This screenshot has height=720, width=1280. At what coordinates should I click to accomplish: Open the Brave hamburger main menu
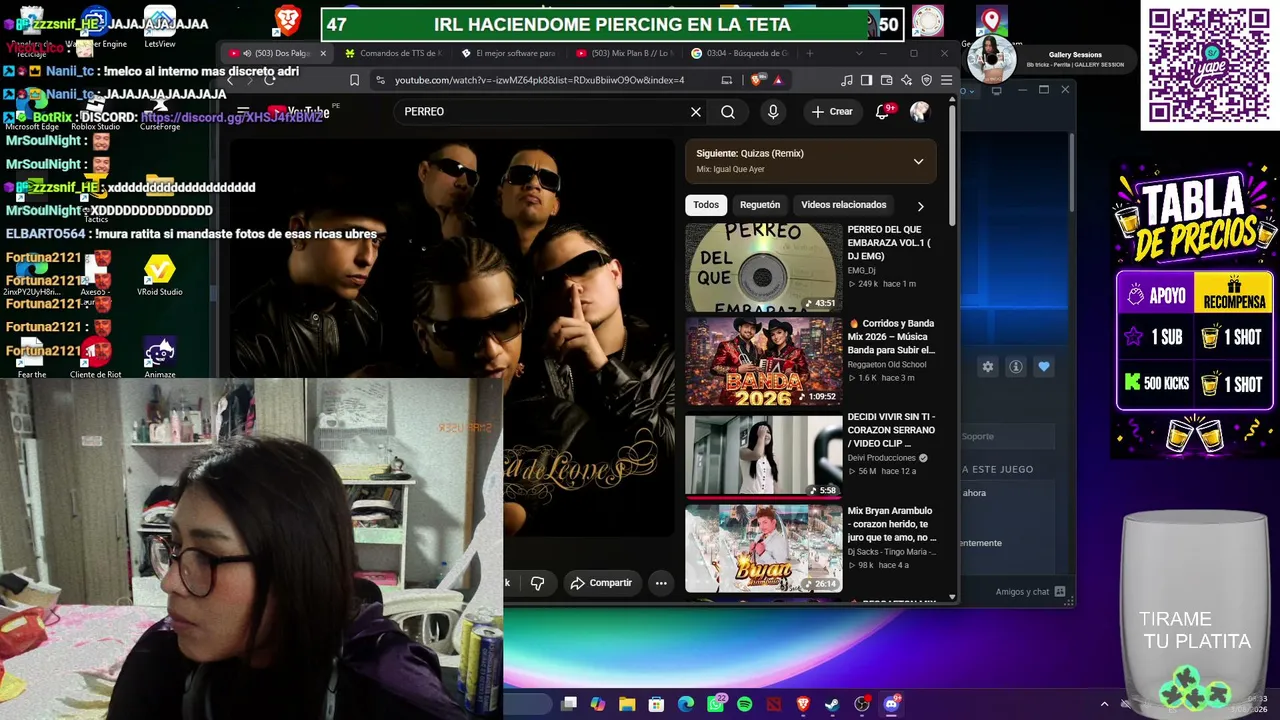coord(946,80)
